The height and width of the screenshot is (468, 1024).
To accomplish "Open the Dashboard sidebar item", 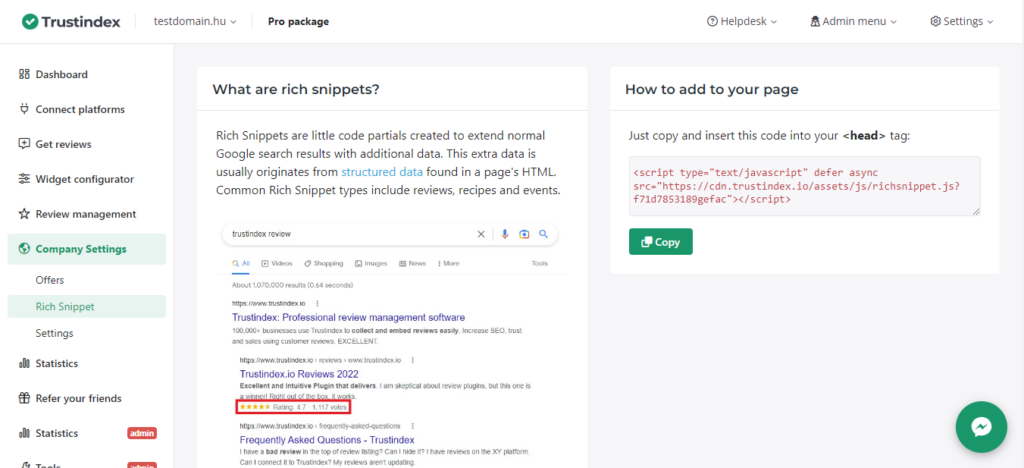I will 61,74.
